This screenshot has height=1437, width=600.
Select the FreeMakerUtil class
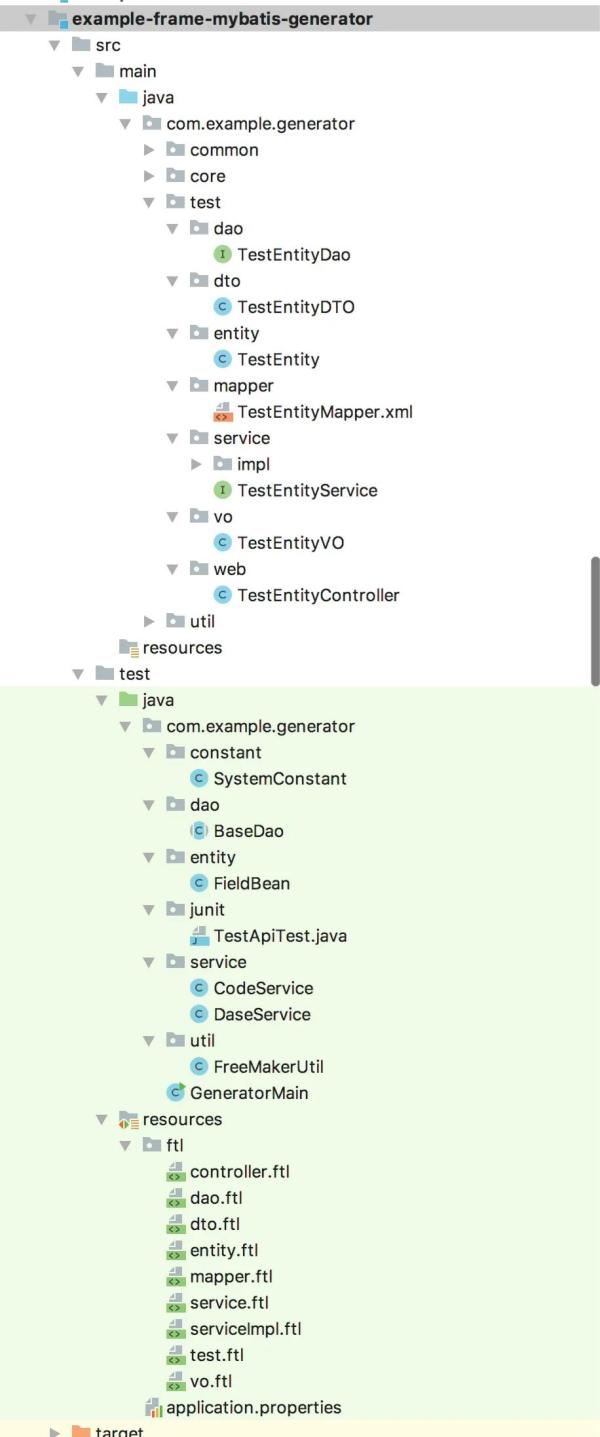coord(268,1067)
